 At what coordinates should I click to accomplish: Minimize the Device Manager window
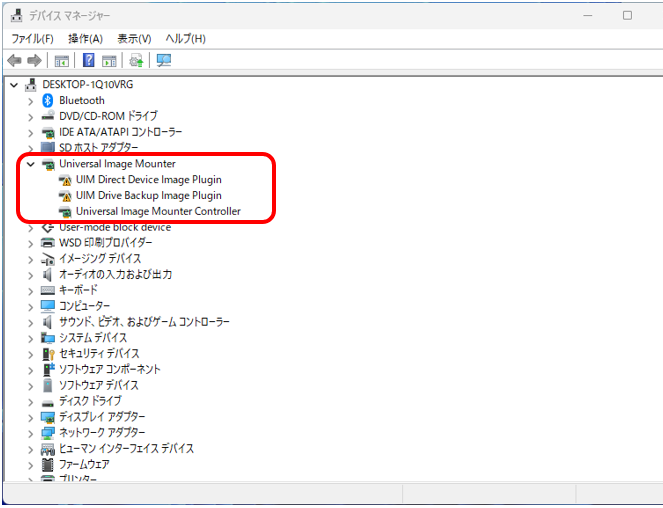pyautogui.click(x=588, y=16)
